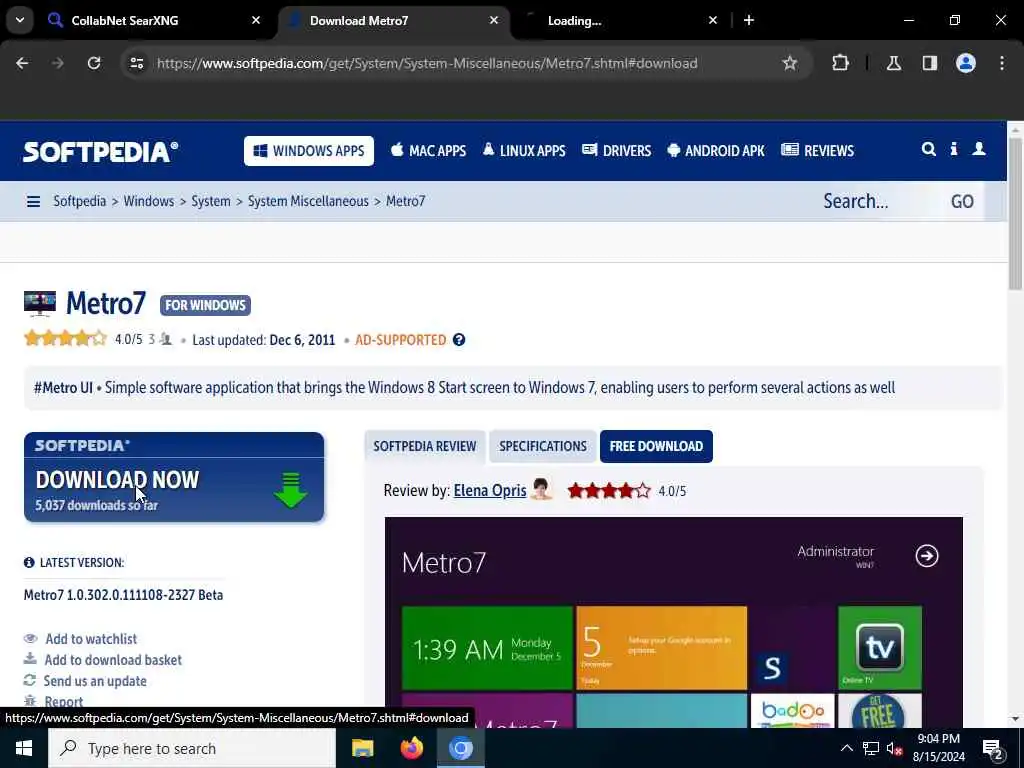Viewport: 1024px width, 768px height.
Task: Click the Metro7 breadcrumb entry
Action: click(406, 201)
